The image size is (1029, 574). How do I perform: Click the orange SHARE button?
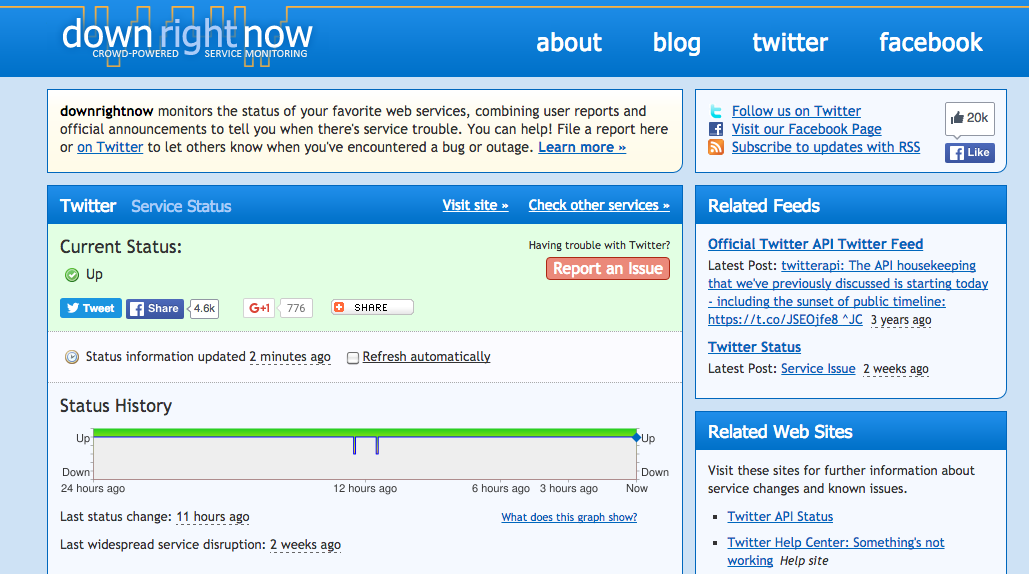coord(372,307)
